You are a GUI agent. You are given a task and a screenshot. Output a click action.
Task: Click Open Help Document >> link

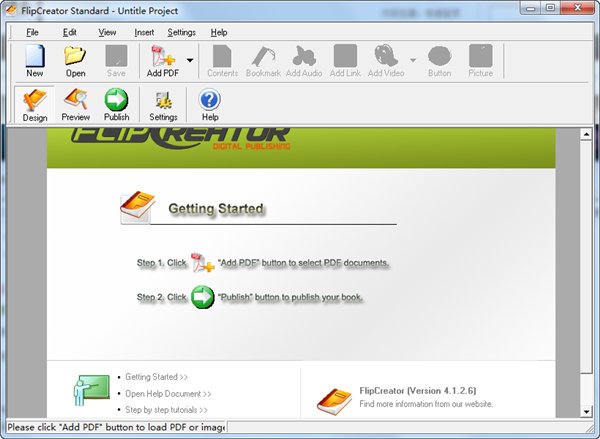(x=168, y=393)
